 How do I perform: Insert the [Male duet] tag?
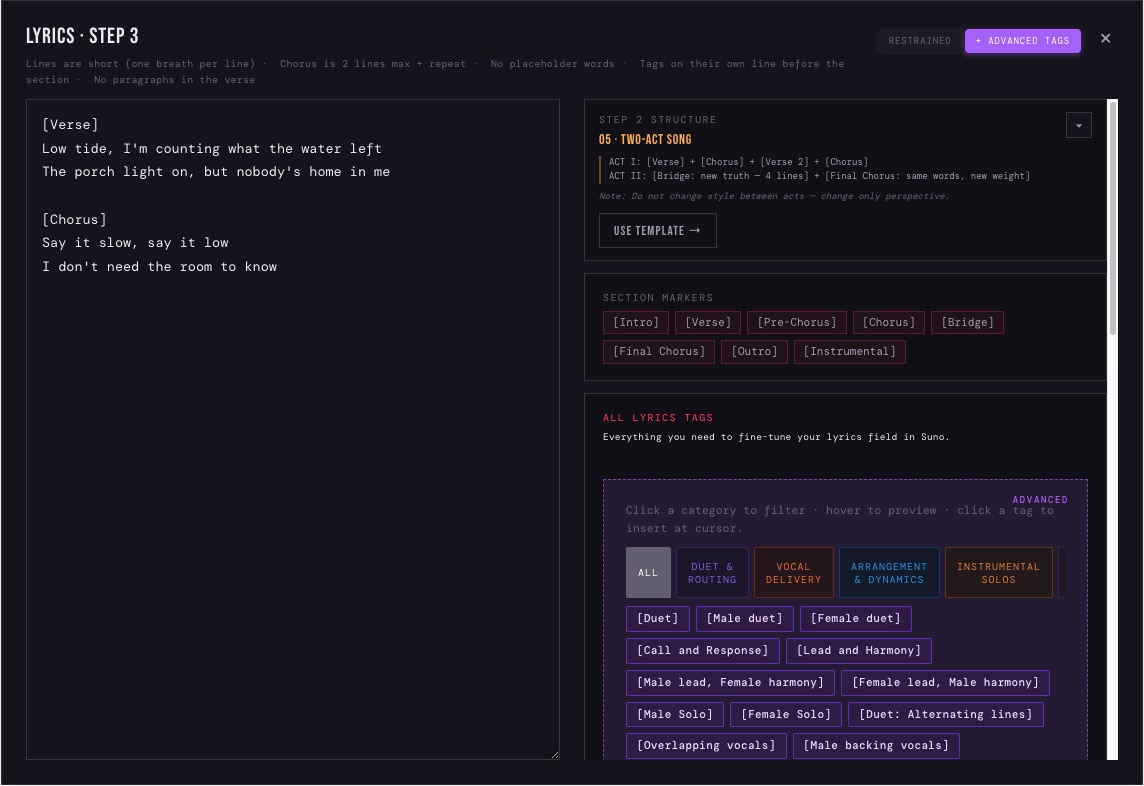744,619
